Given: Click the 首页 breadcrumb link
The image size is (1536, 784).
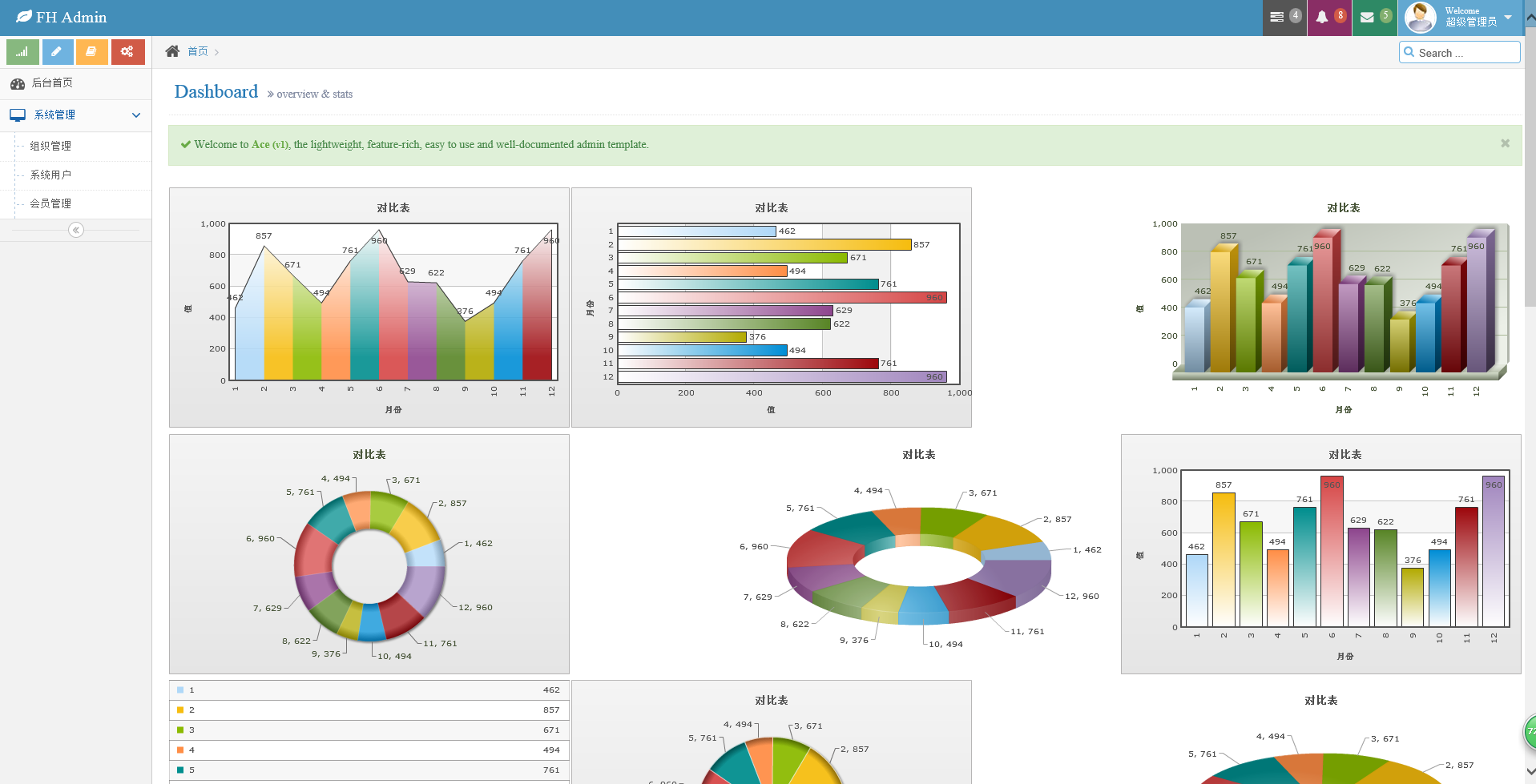Looking at the screenshot, I should click(198, 51).
